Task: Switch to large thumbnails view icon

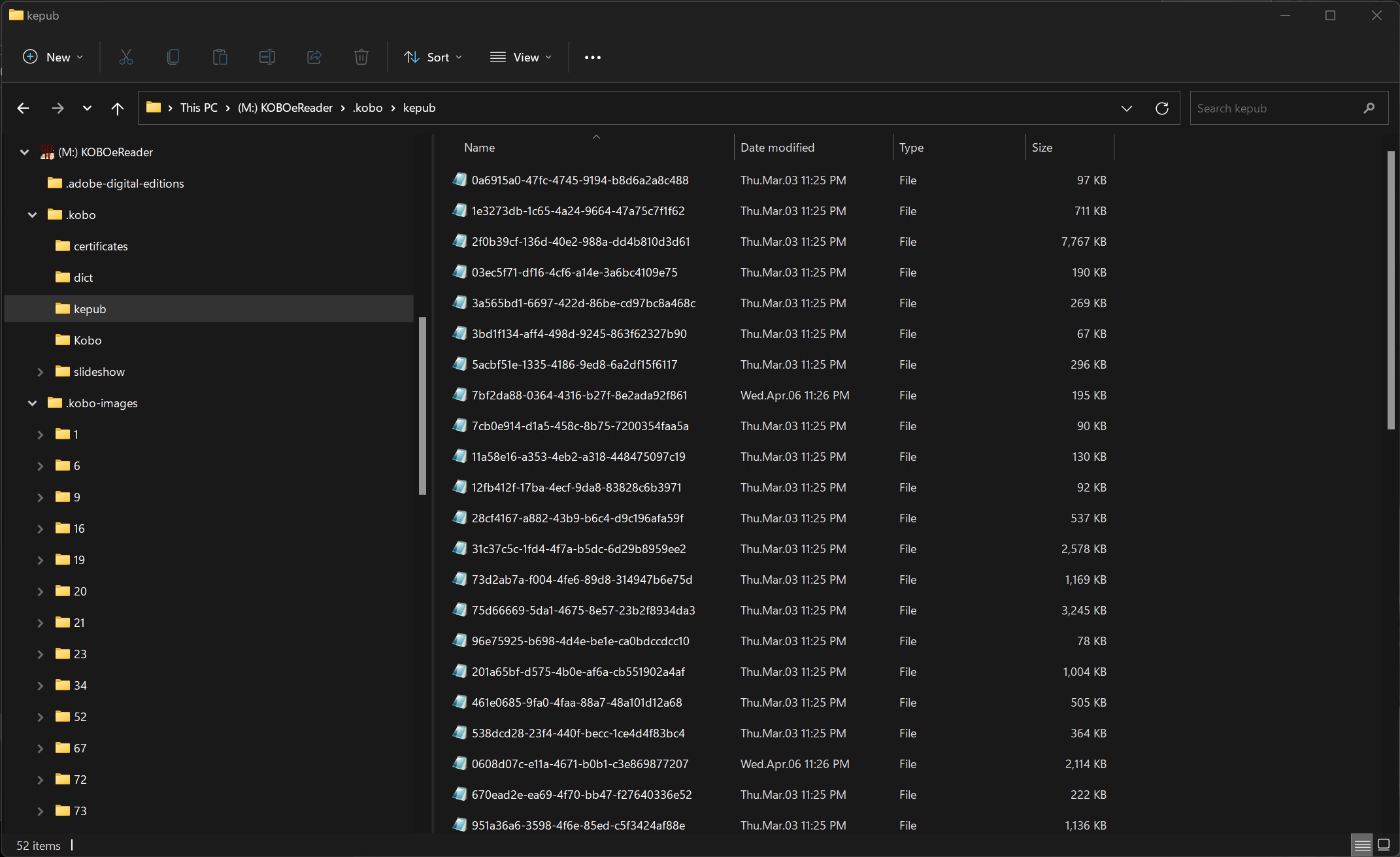Action: click(x=1384, y=845)
